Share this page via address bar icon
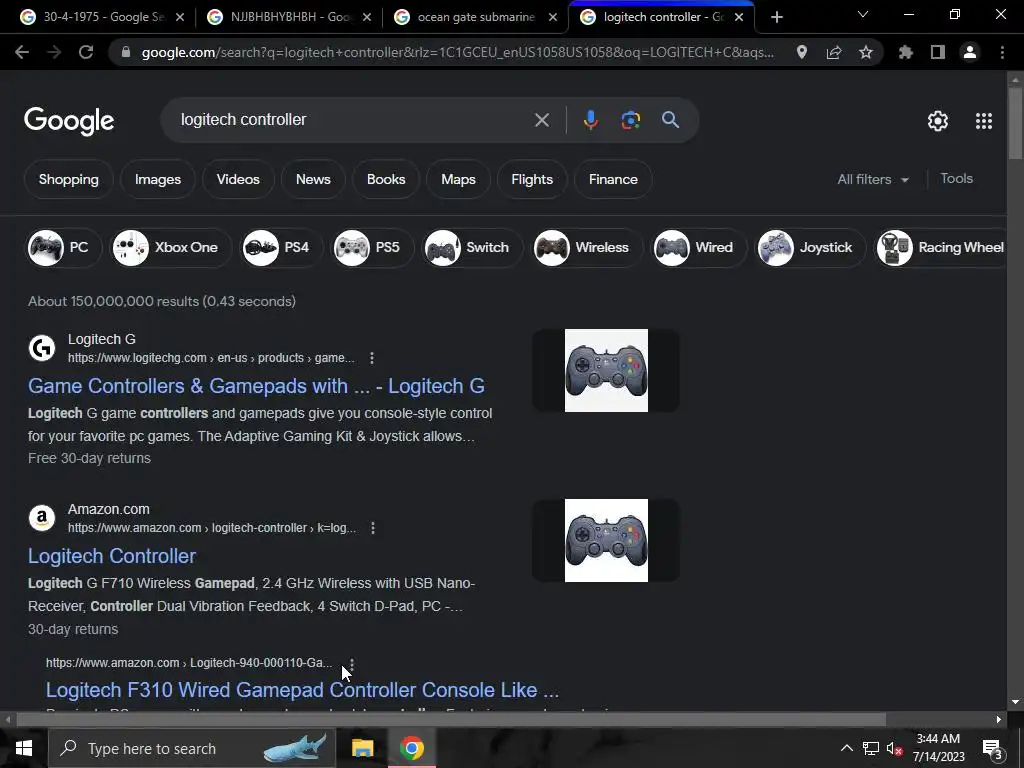Image resolution: width=1024 pixels, height=768 pixels. click(x=833, y=52)
